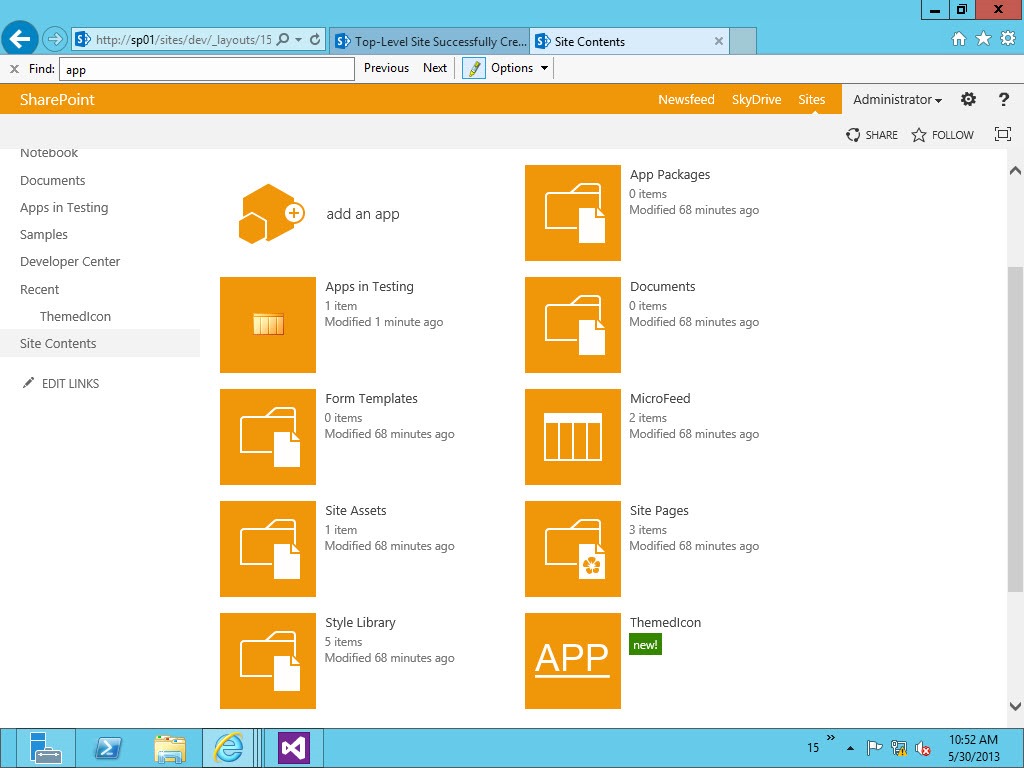
Task: Open the SharePoint settings gear
Action: pos(967,99)
